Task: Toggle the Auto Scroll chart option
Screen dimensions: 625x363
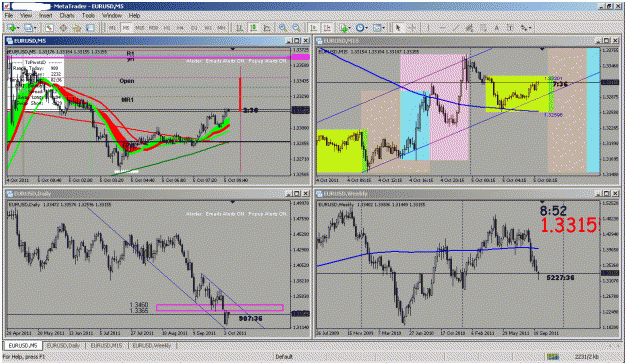Action: (x=314, y=27)
